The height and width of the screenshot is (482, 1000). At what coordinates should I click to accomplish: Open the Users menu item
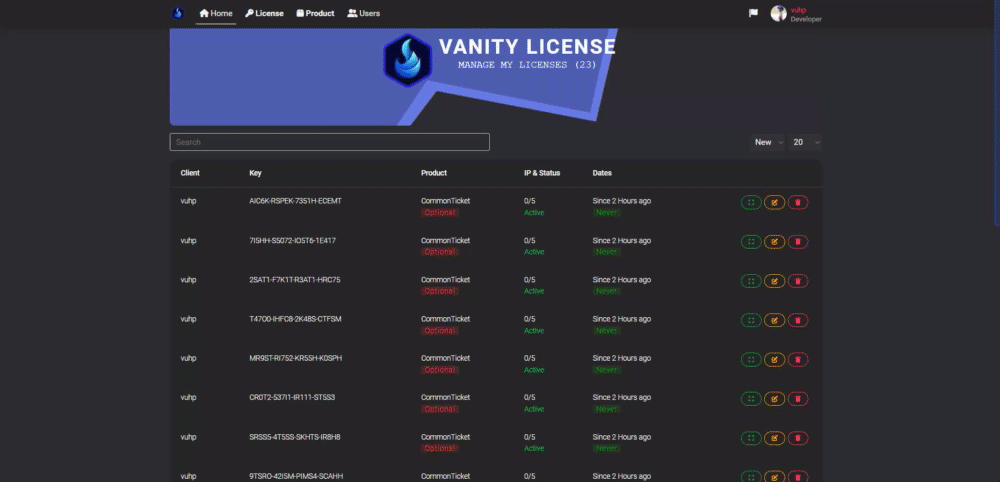[x=364, y=13]
